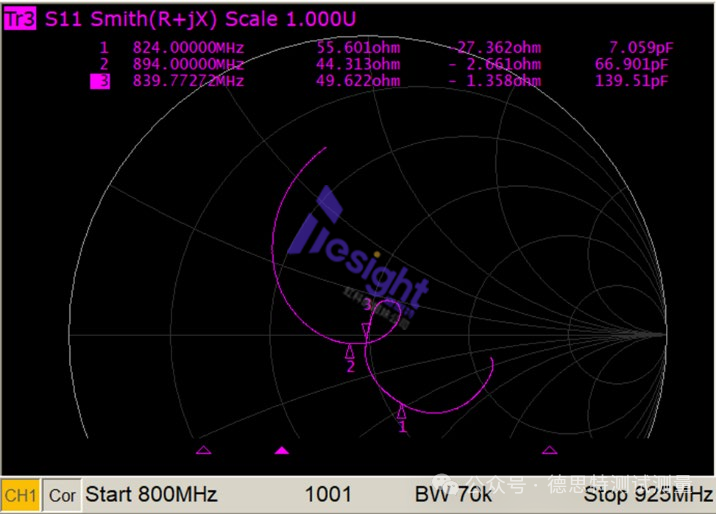This screenshot has width=716, height=514.
Task: Click the 49.622ohm resistance value
Action: (358, 81)
